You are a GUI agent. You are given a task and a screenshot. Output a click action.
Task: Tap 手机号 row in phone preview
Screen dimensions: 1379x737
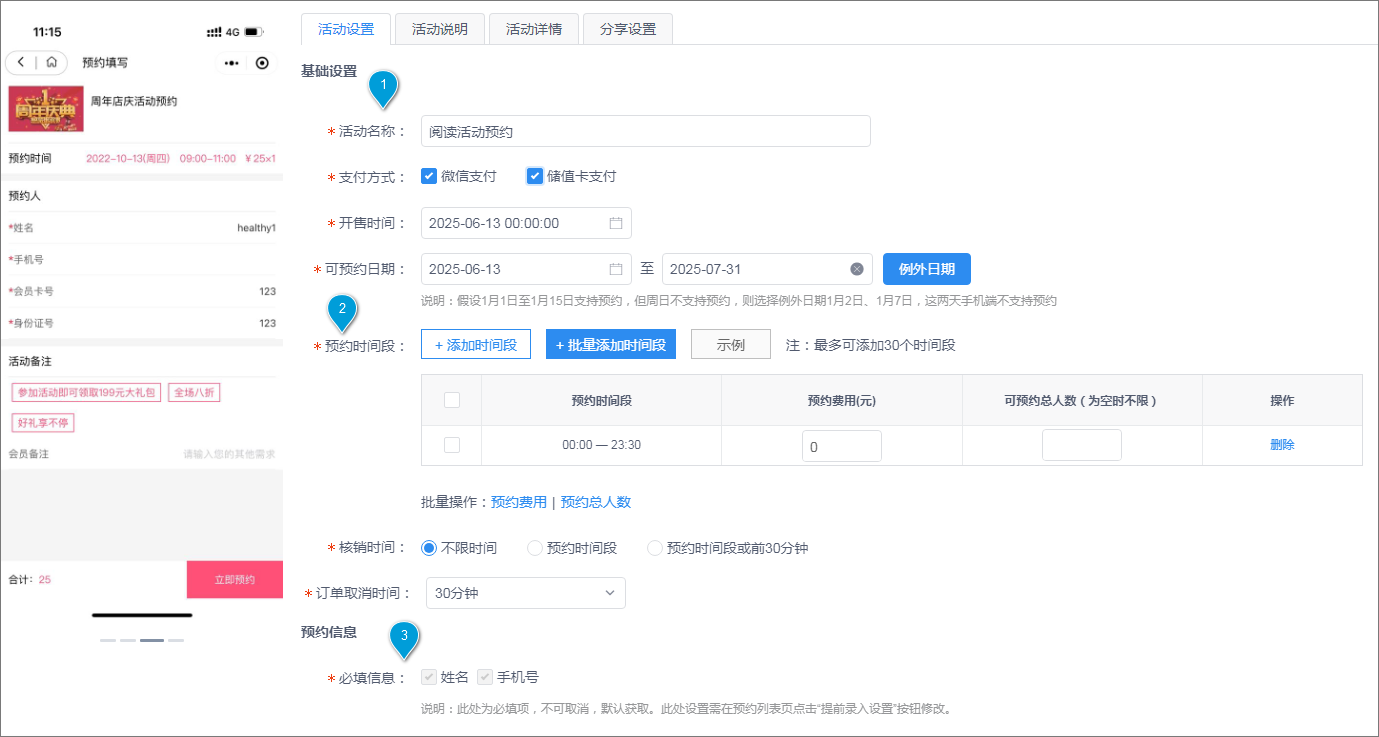tap(142, 260)
